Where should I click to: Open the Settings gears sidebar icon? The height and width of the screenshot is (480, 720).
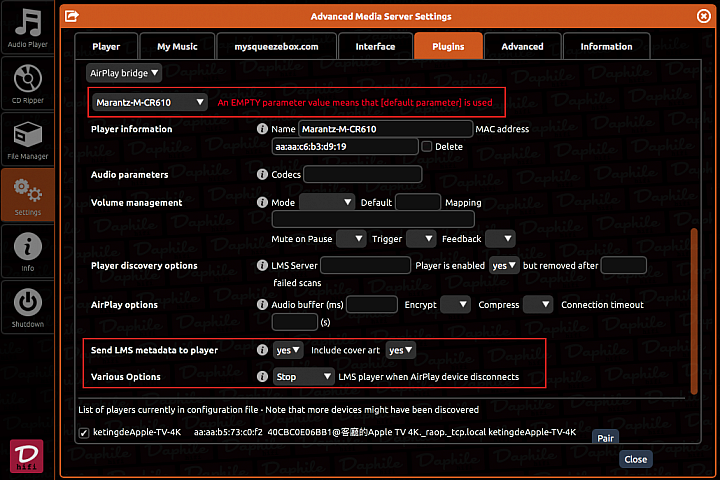pos(28,196)
